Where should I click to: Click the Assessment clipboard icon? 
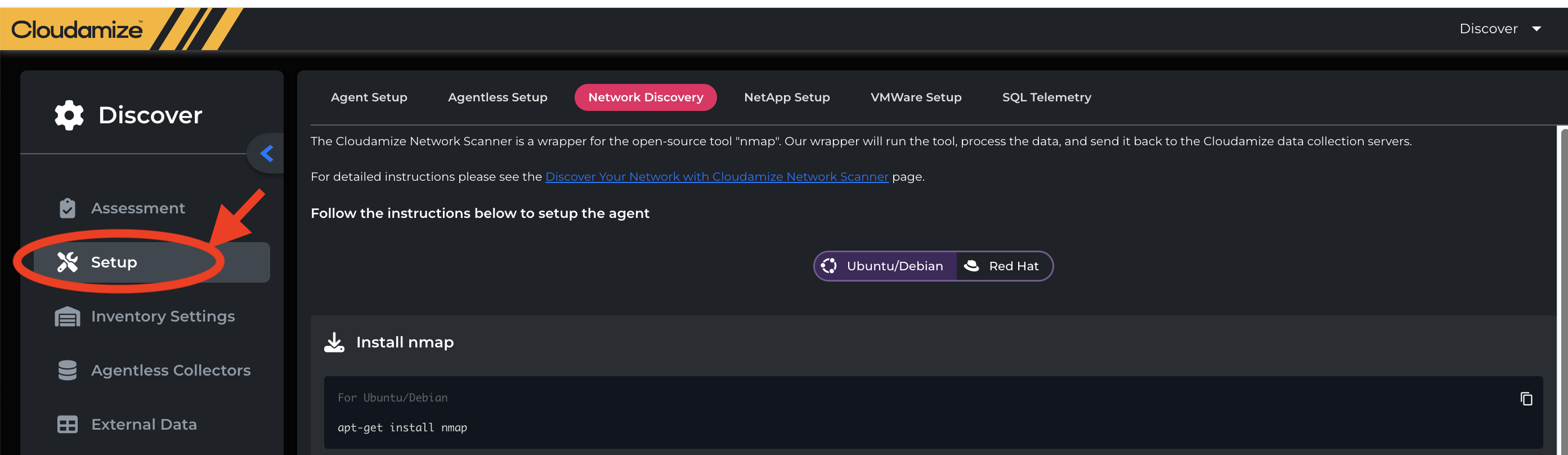pos(68,208)
